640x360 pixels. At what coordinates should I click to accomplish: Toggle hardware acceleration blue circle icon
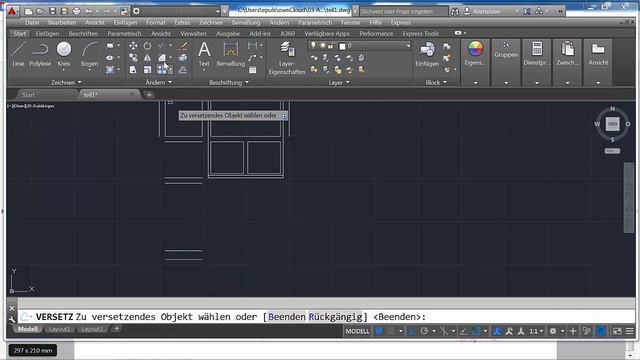coord(601,331)
